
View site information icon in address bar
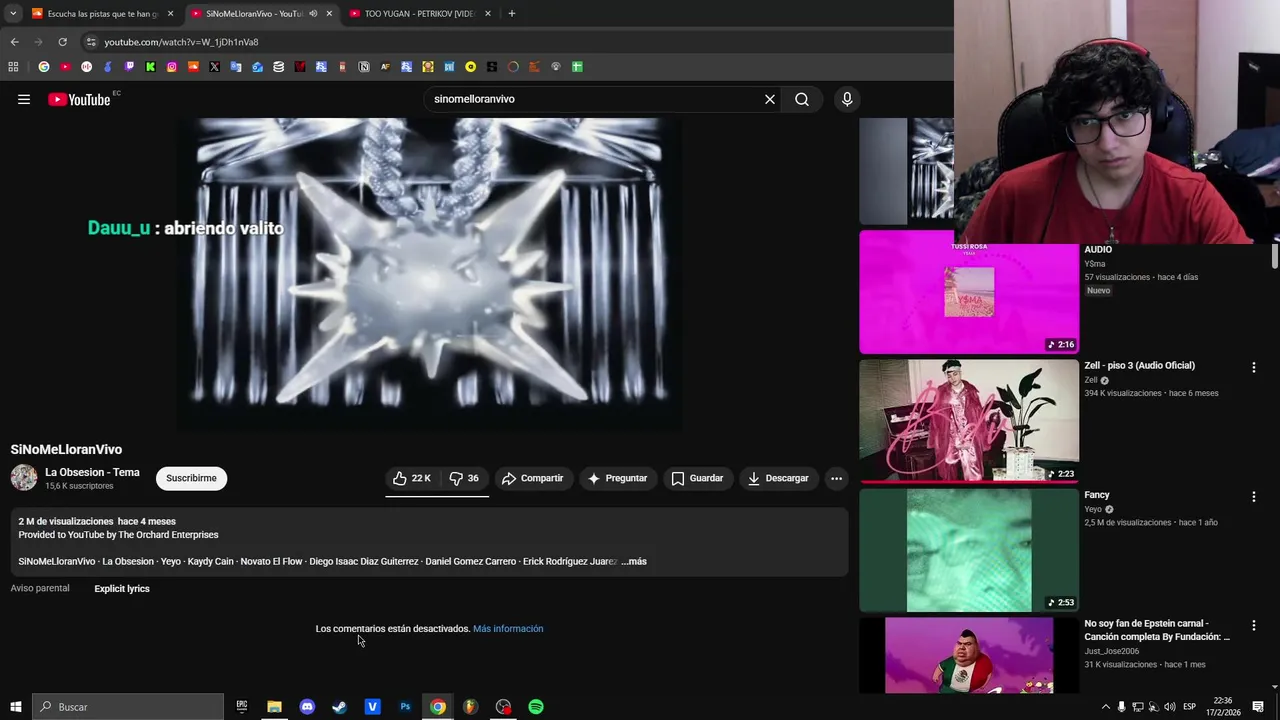[91, 42]
